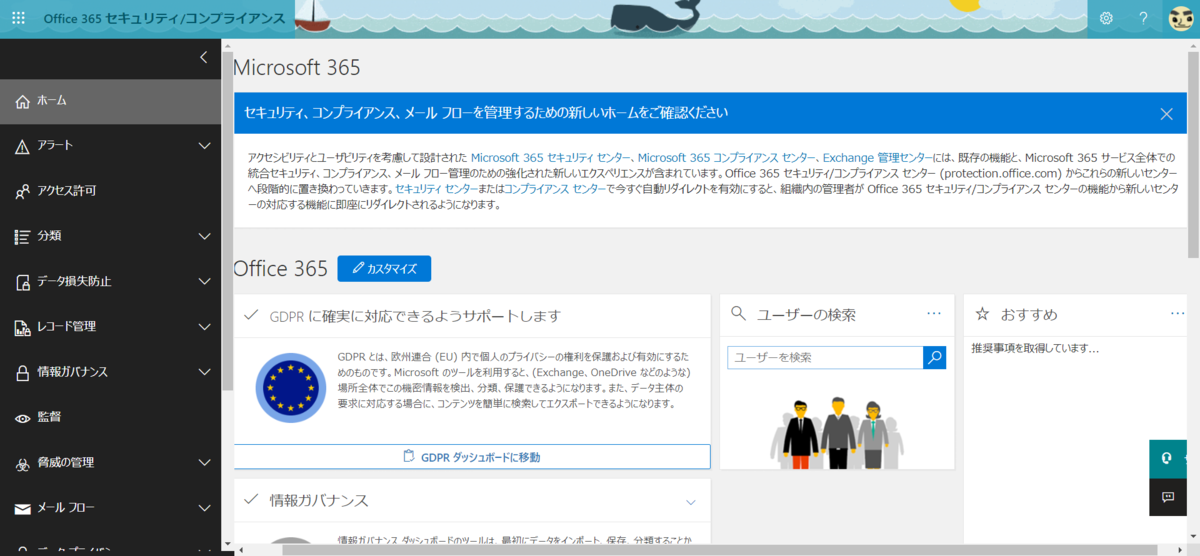Click the 情報ガバナンス padlock icon
This screenshot has height=556, width=1200.
point(22,372)
